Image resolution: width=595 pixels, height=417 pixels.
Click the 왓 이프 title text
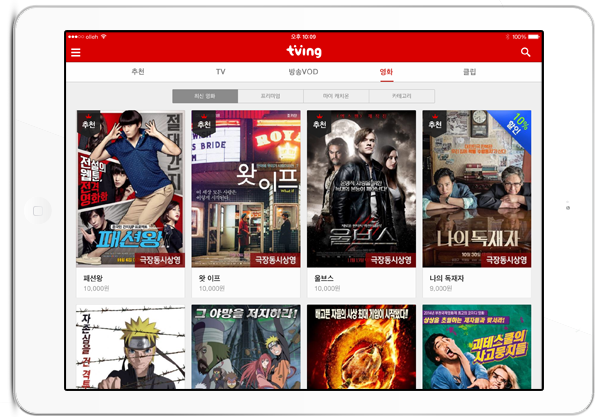click(209, 278)
